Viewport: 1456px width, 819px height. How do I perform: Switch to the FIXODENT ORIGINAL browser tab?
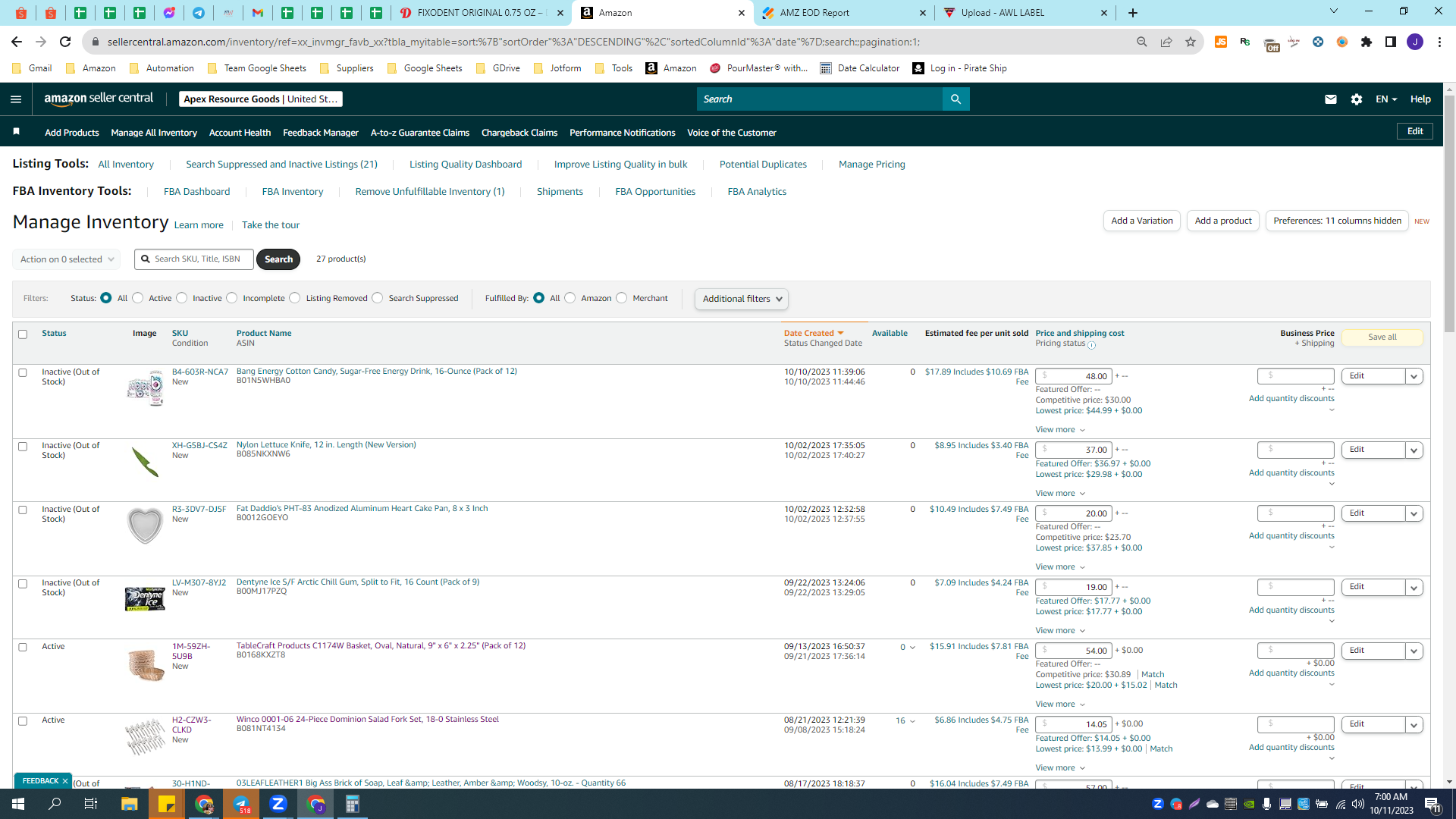point(481,13)
